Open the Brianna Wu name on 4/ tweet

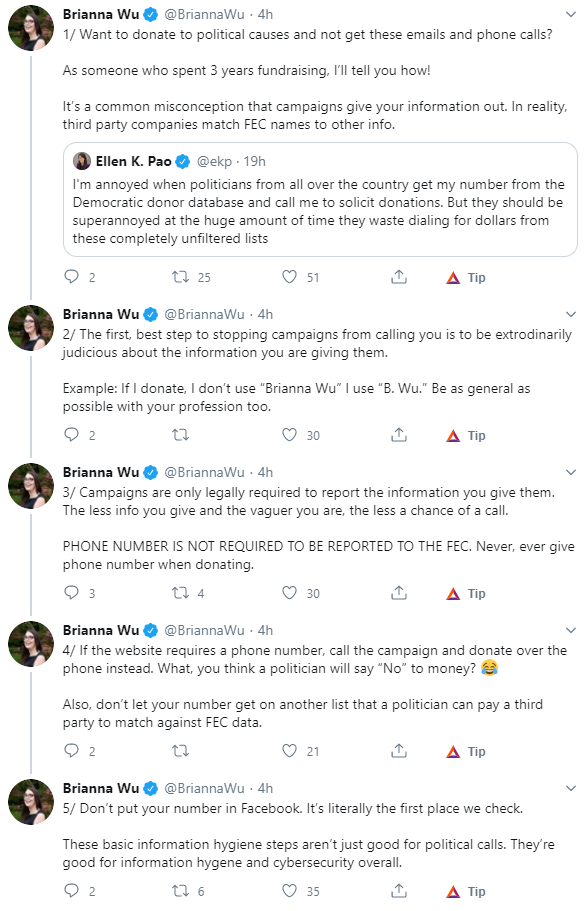click(x=101, y=630)
